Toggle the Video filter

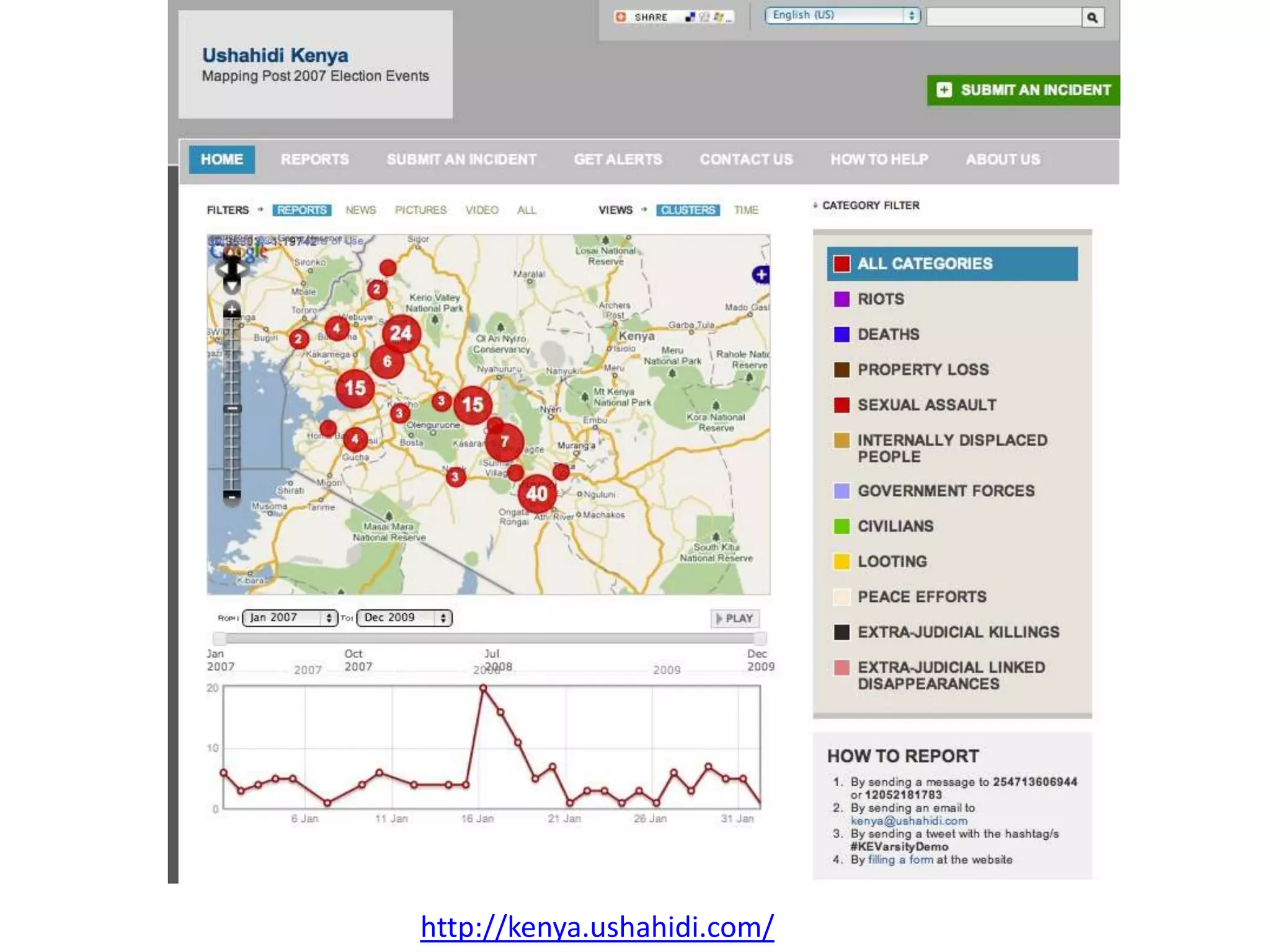coord(482,210)
